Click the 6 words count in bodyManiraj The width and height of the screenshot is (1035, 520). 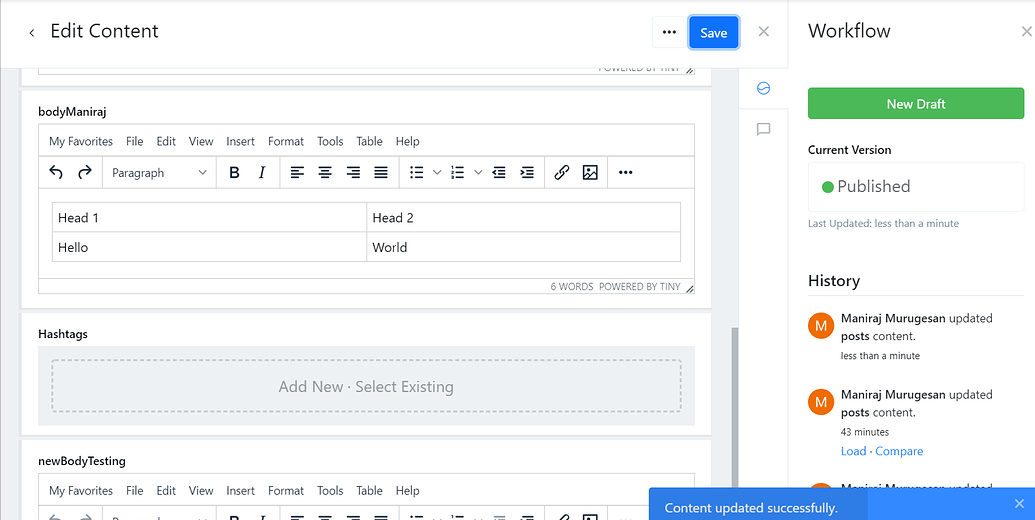572,286
